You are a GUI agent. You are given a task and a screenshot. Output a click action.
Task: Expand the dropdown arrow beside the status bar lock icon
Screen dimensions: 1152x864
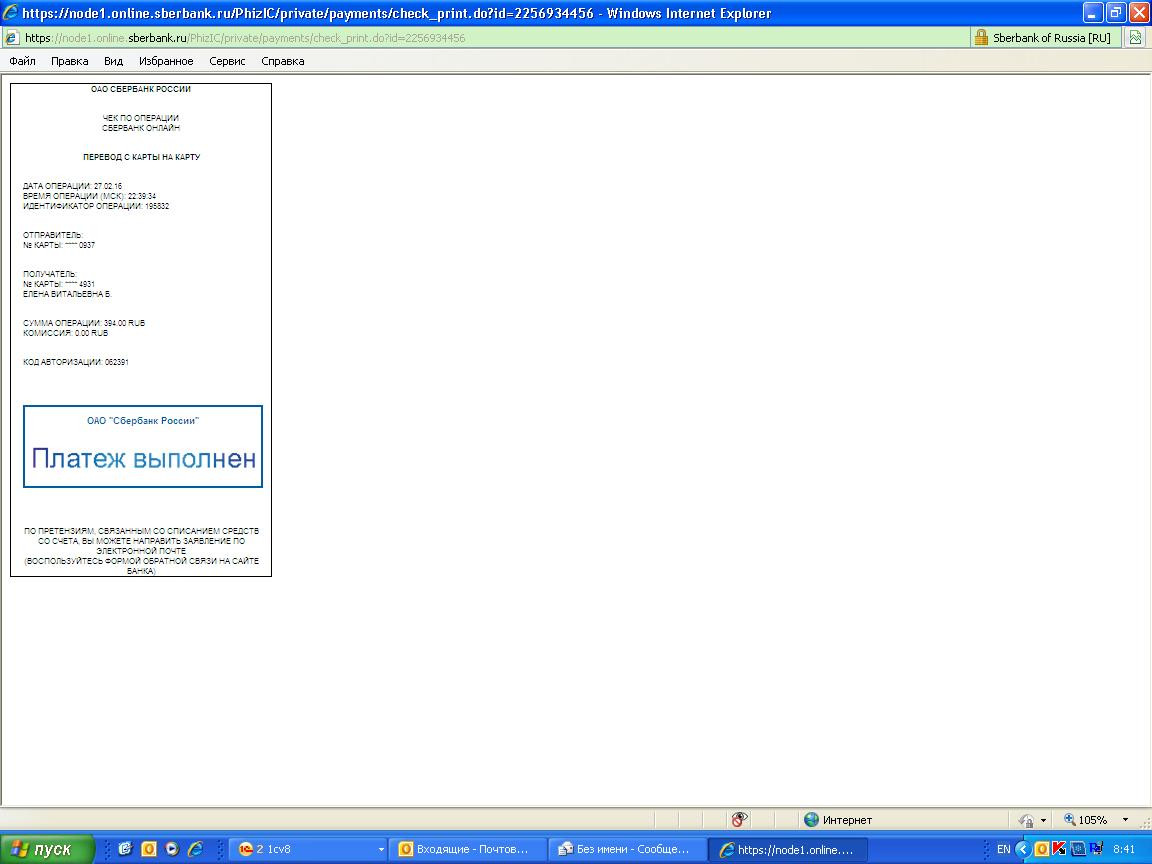[x=1043, y=820]
